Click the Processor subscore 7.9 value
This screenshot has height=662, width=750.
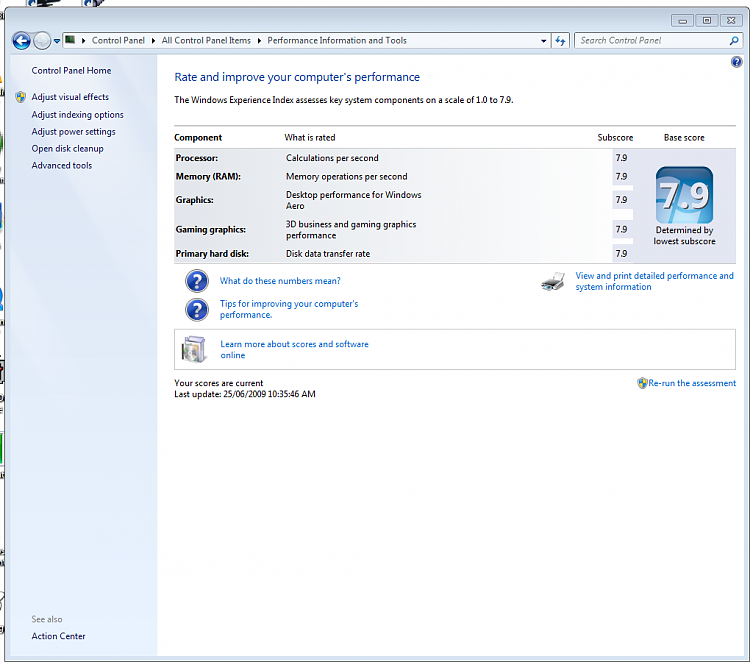[621, 158]
